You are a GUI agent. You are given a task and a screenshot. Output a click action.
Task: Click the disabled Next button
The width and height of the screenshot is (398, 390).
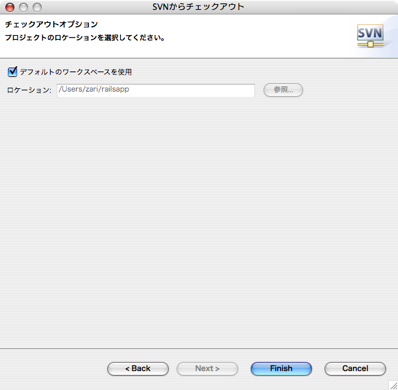pyautogui.click(x=207, y=369)
